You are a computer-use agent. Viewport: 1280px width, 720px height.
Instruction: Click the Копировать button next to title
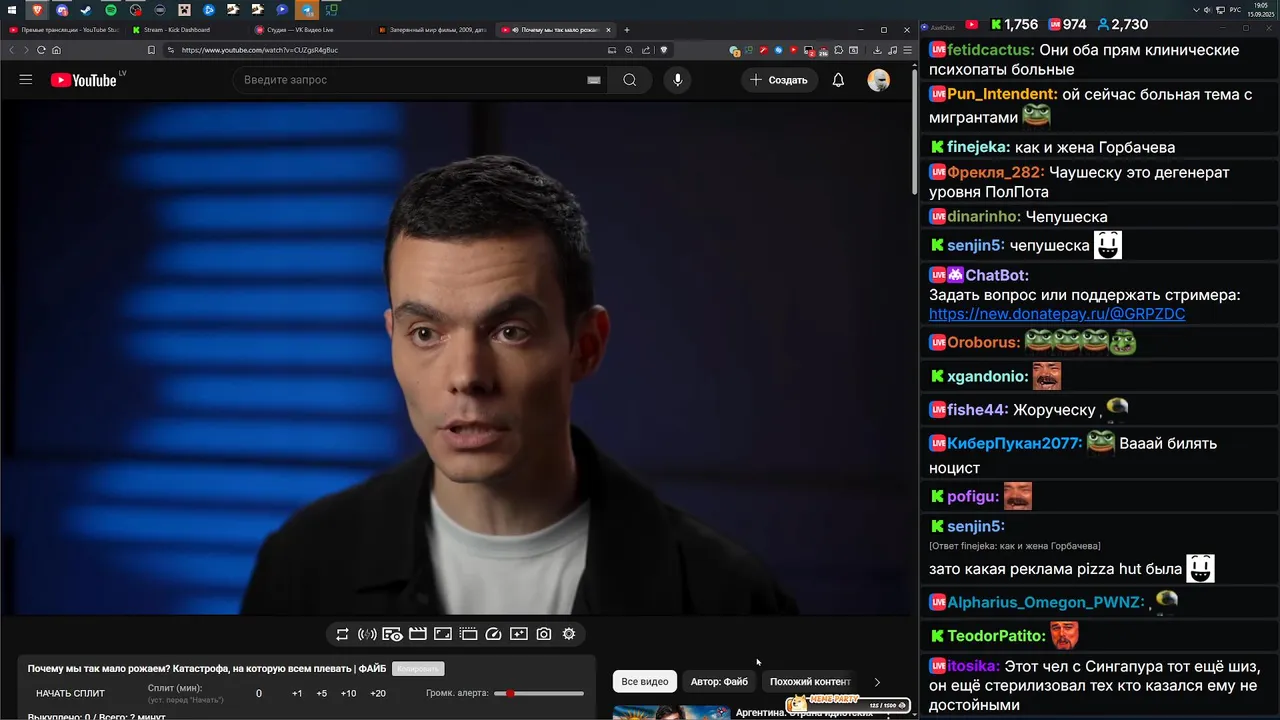point(418,668)
